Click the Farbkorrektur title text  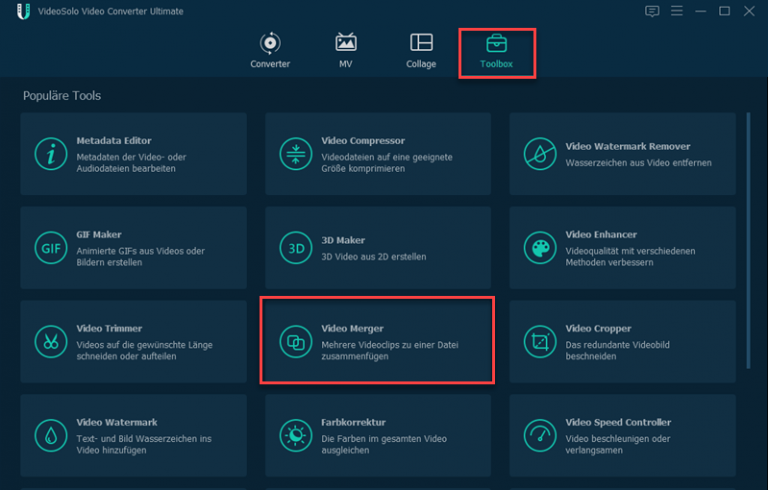click(x=353, y=422)
